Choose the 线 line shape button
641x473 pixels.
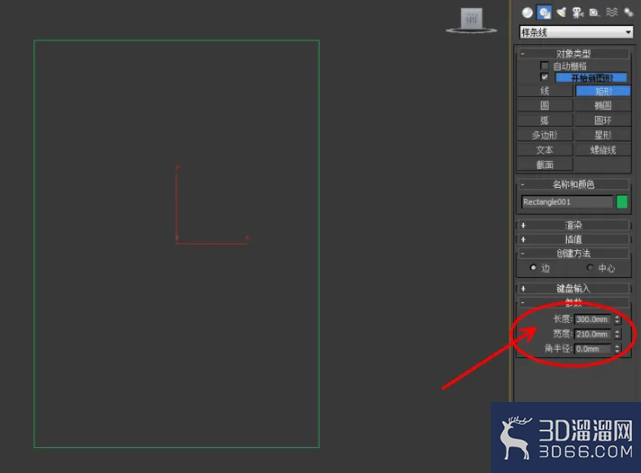click(545, 91)
